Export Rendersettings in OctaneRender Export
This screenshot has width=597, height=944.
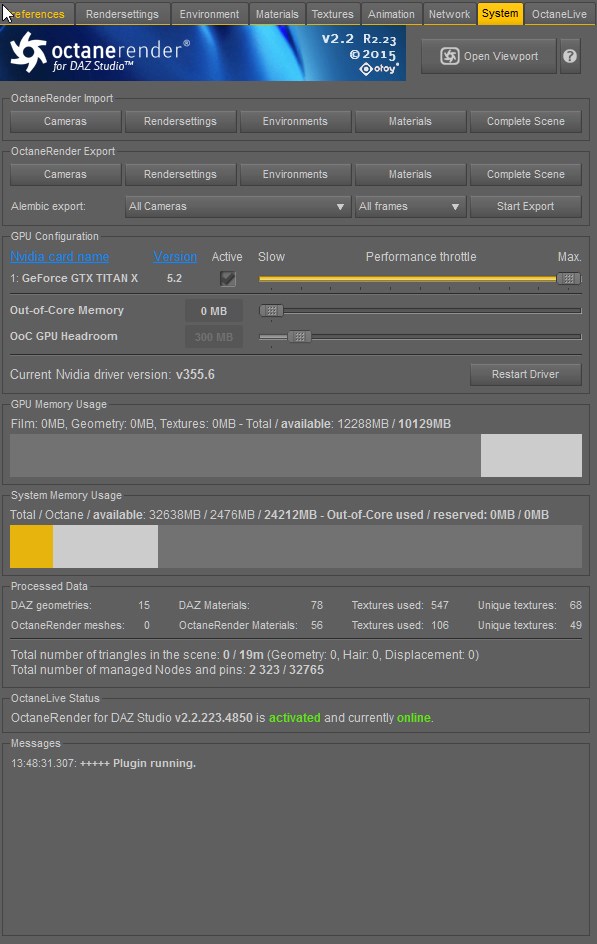[x=180, y=174]
